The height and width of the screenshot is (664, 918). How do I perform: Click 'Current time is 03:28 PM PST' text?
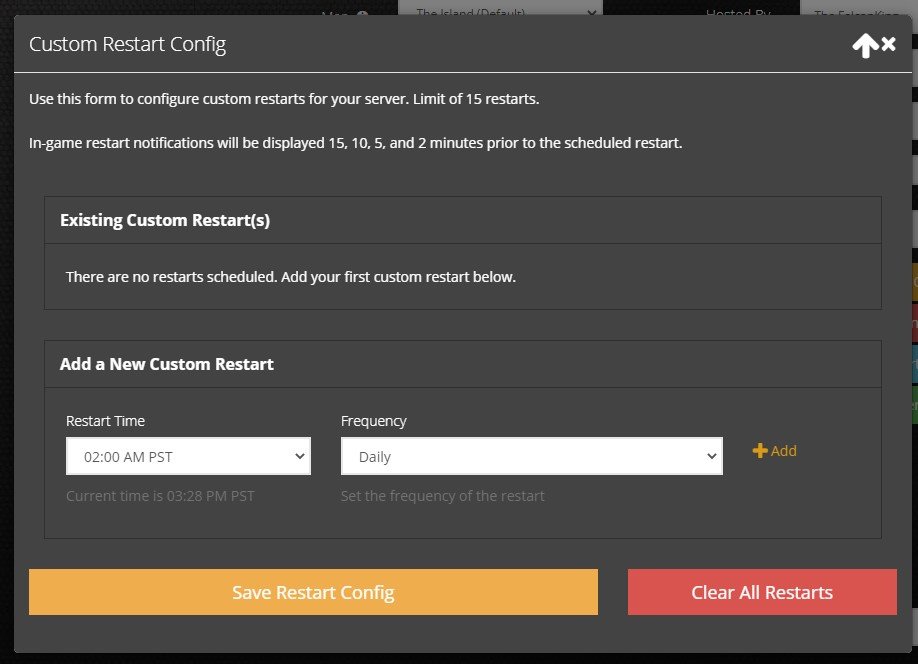click(x=160, y=496)
